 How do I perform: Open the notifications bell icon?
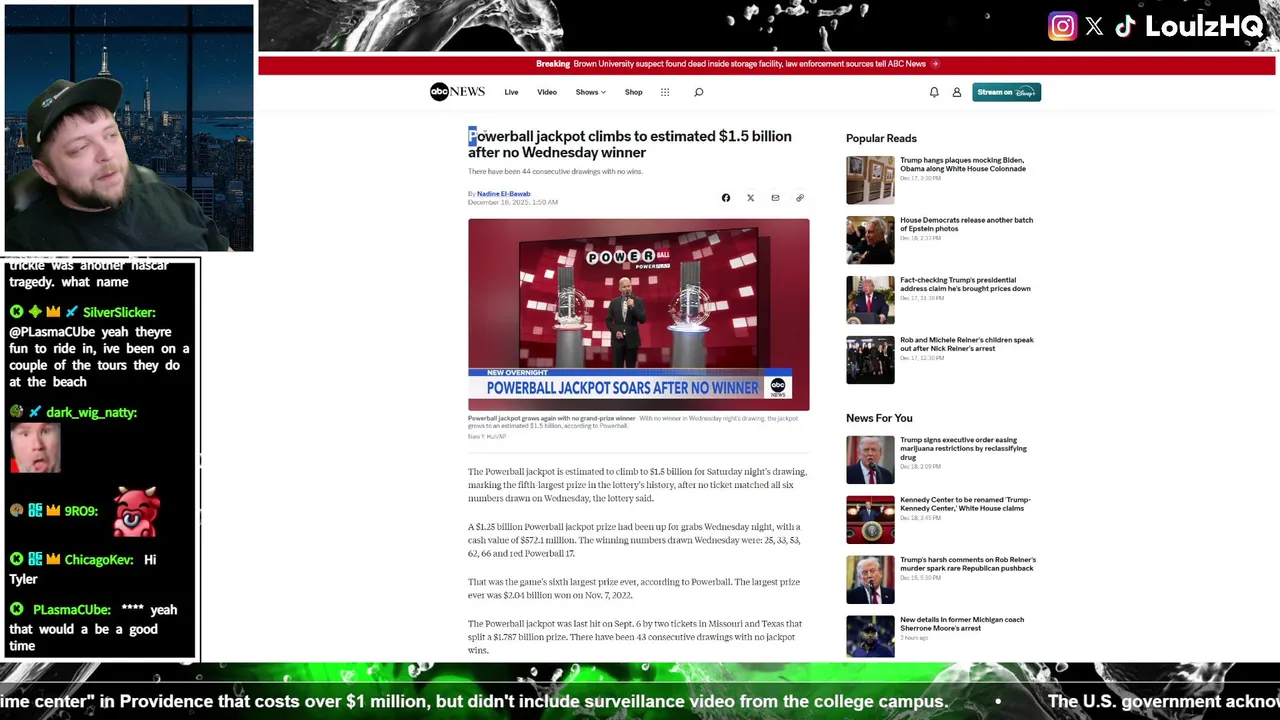(934, 92)
